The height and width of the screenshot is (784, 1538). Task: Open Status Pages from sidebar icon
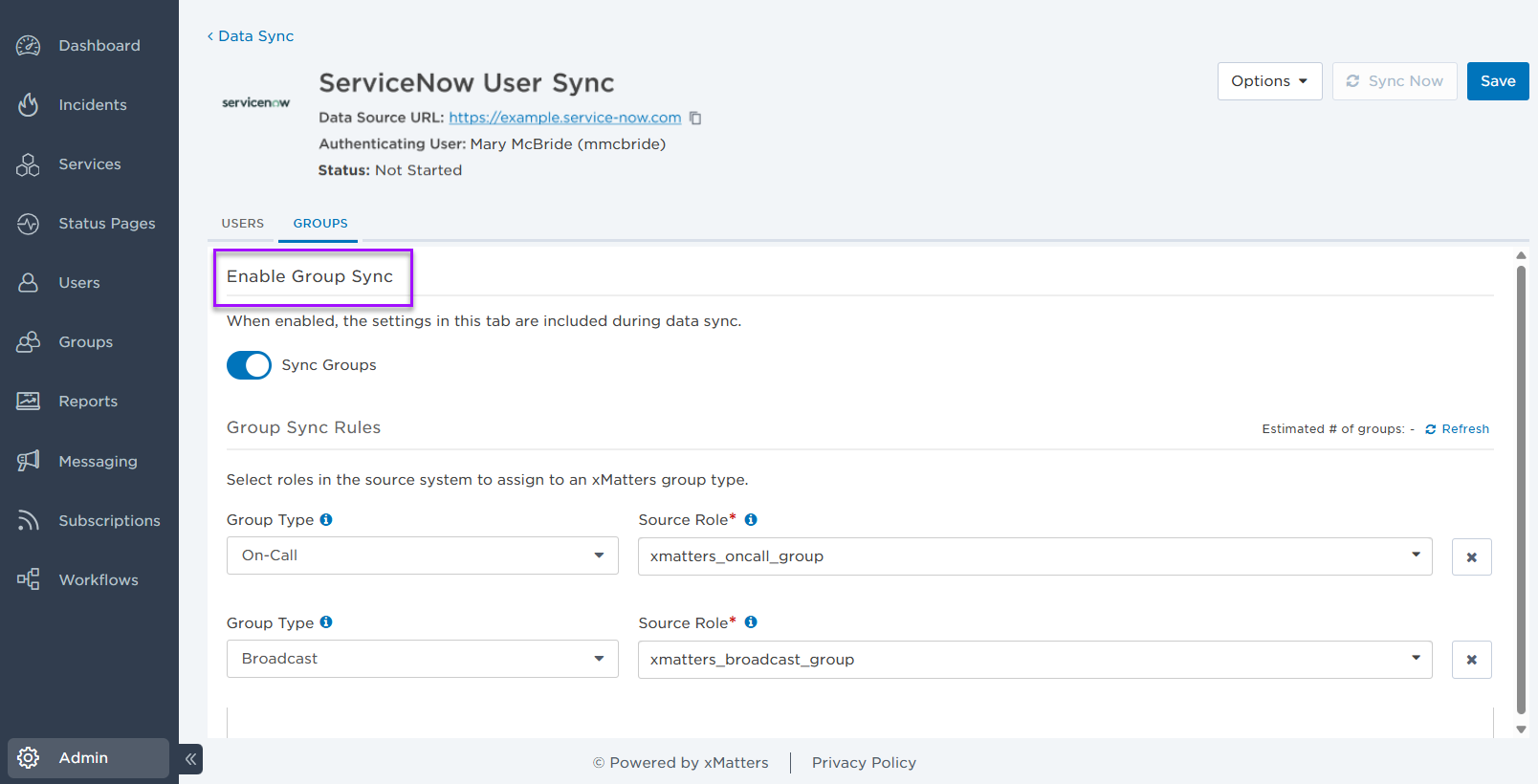pyautogui.click(x=29, y=224)
